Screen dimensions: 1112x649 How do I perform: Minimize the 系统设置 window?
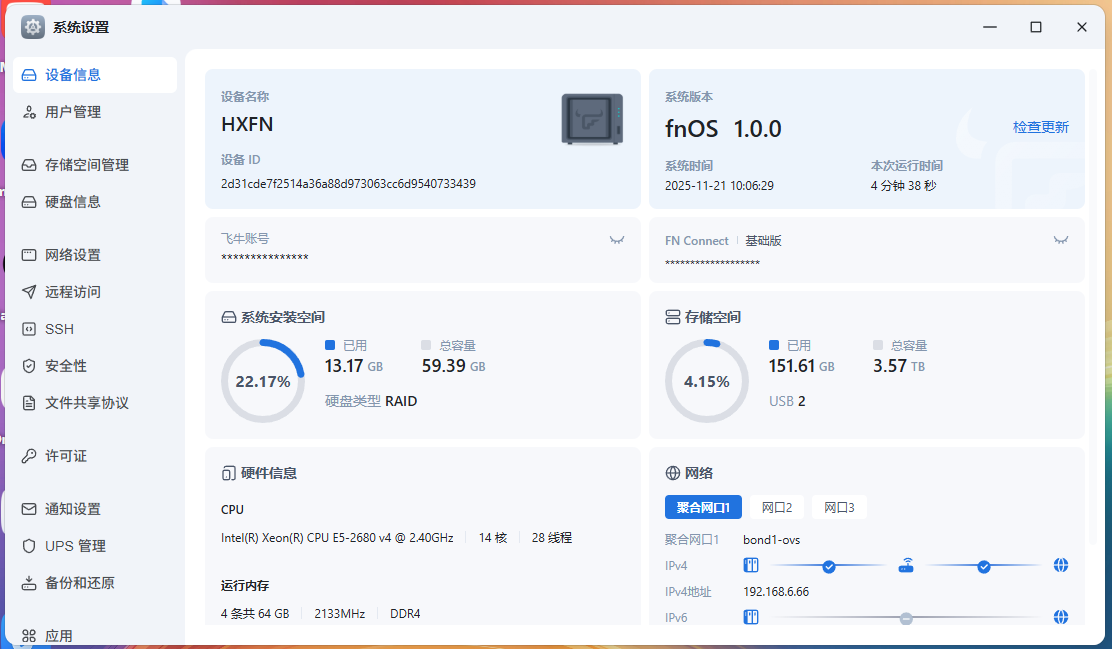[x=990, y=27]
